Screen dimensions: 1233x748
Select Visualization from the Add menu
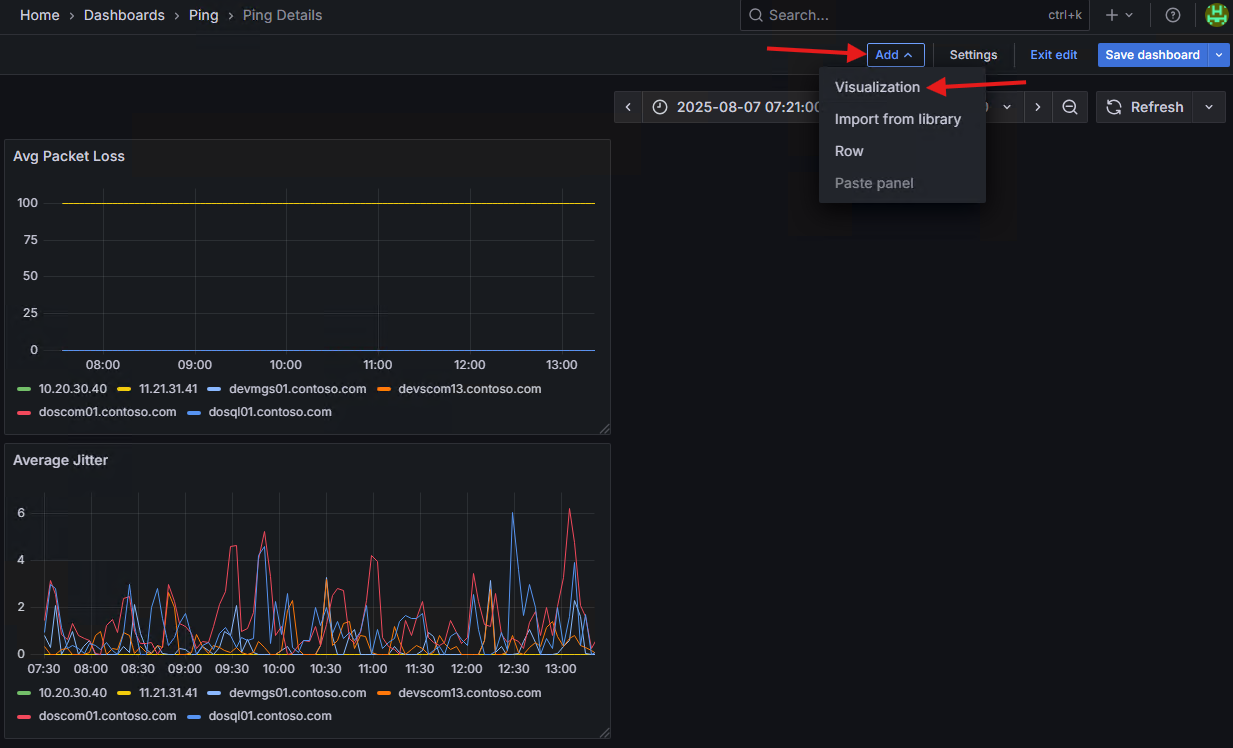(x=877, y=87)
